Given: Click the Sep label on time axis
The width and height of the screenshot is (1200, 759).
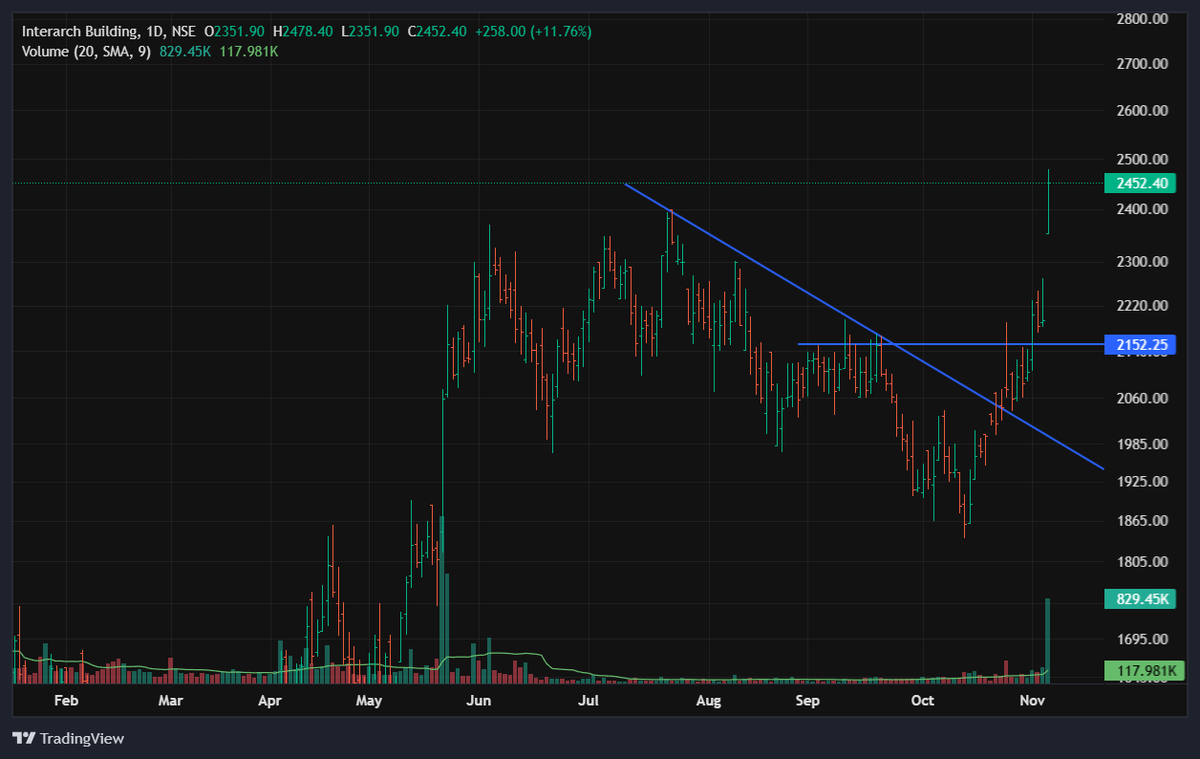Looking at the screenshot, I should [808, 701].
